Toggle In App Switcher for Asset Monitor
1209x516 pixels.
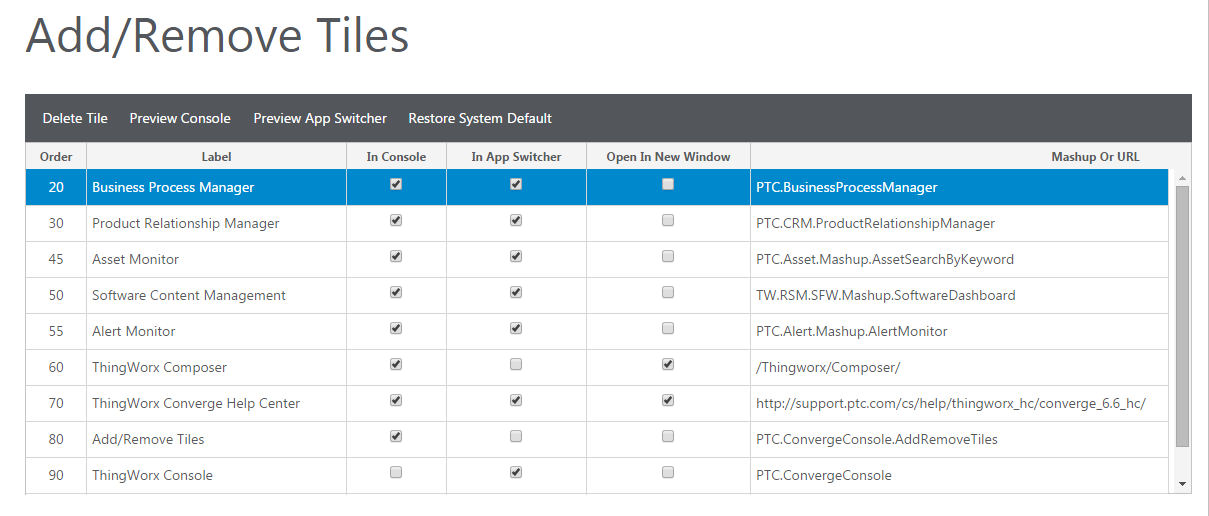pyautogui.click(x=516, y=256)
